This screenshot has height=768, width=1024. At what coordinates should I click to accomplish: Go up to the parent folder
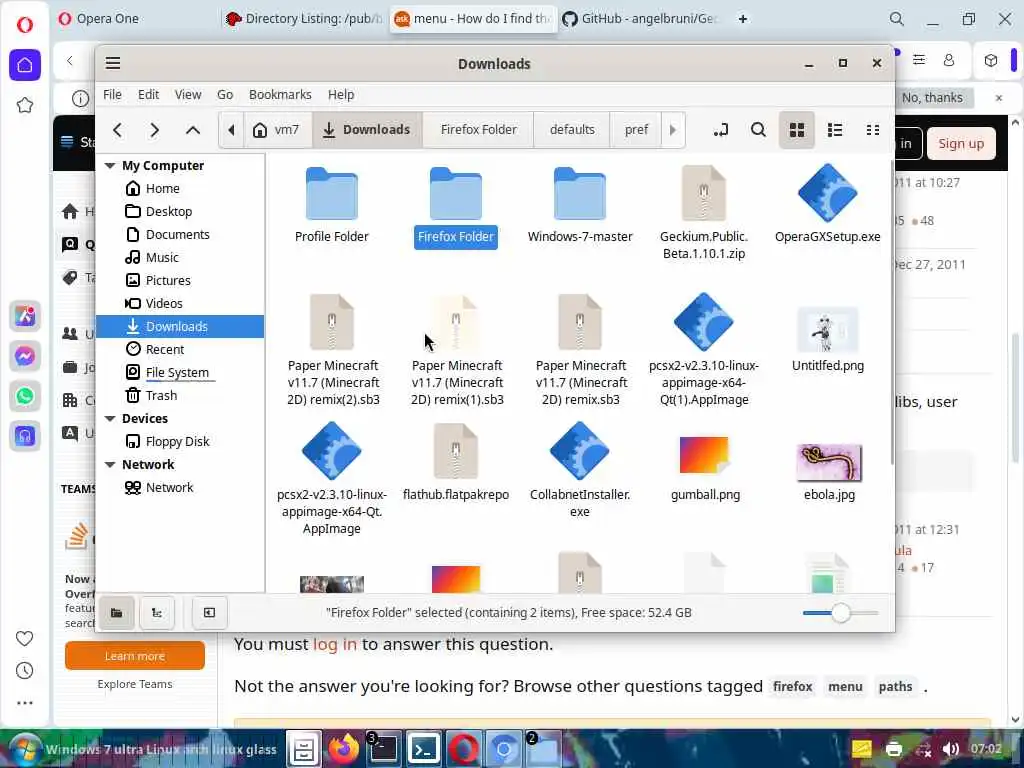click(x=193, y=130)
